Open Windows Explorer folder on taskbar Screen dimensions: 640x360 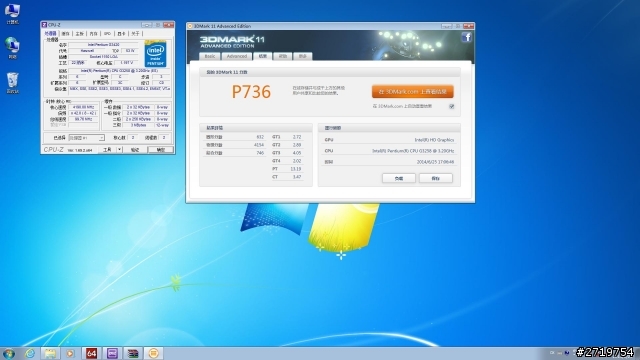pos(50,353)
